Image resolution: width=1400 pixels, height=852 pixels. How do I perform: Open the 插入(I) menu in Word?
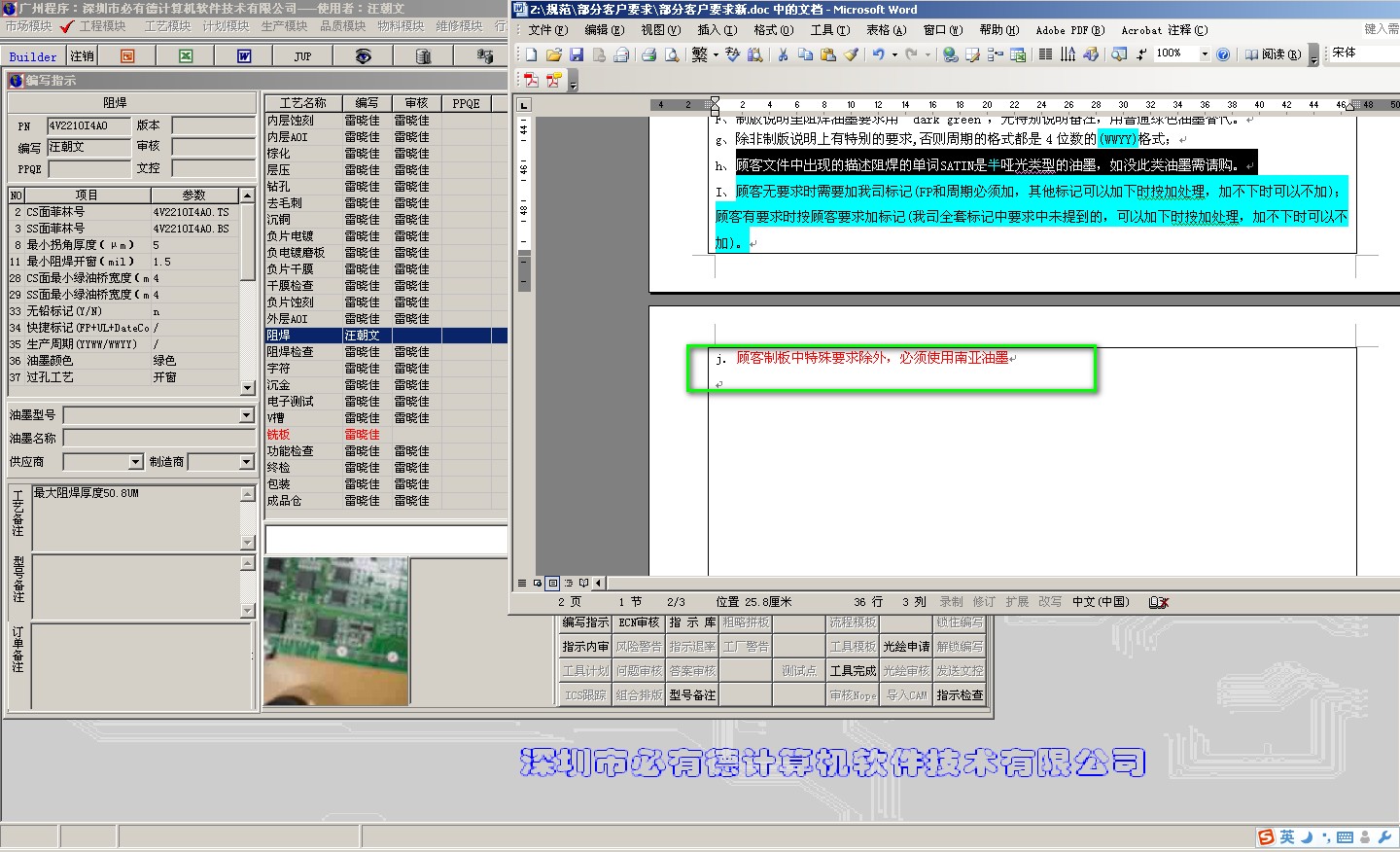717,30
